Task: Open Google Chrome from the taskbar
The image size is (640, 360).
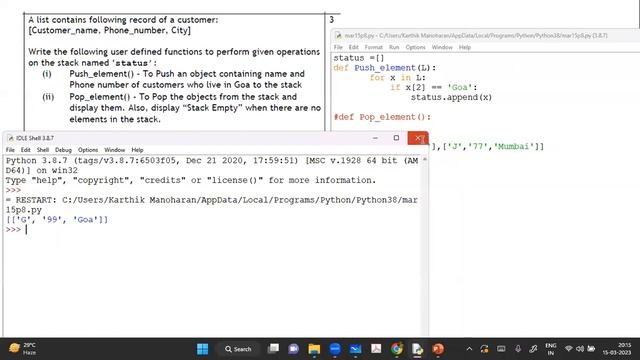Action: pyautogui.click(x=397, y=349)
